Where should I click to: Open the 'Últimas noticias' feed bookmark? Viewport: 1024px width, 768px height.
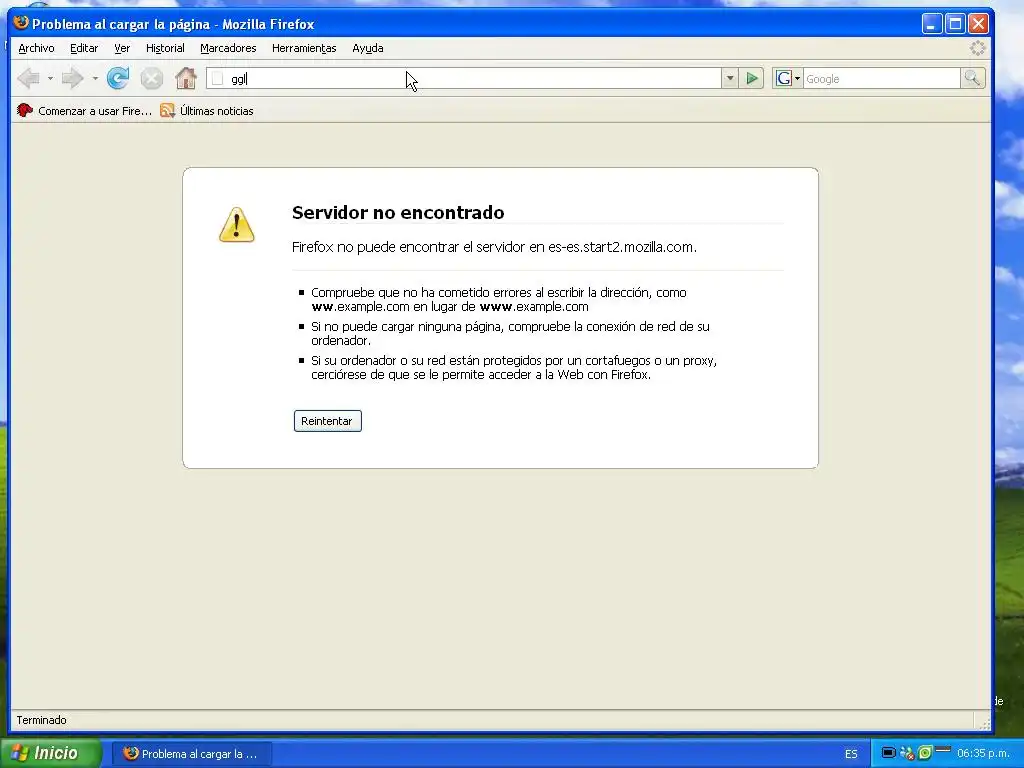(x=207, y=111)
